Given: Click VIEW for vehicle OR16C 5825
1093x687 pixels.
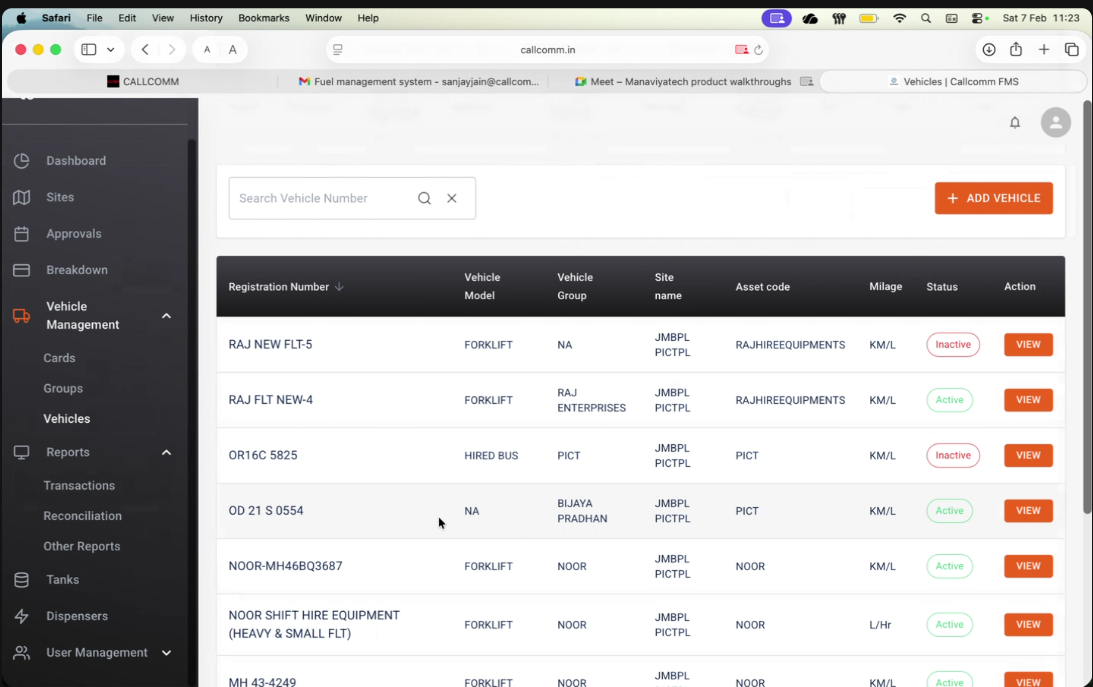Looking at the screenshot, I should [x=1028, y=455].
